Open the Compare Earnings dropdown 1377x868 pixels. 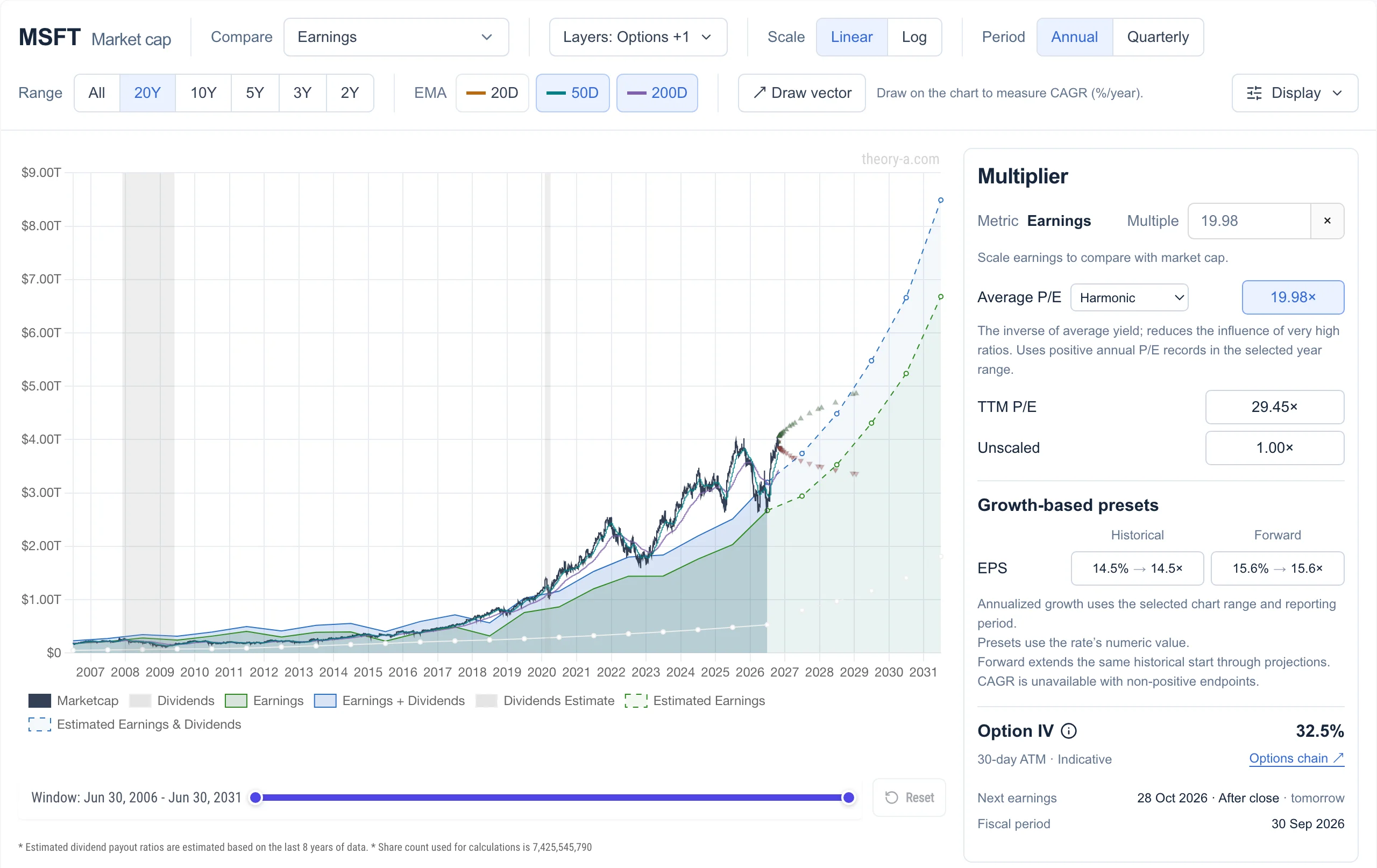coord(396,37)
